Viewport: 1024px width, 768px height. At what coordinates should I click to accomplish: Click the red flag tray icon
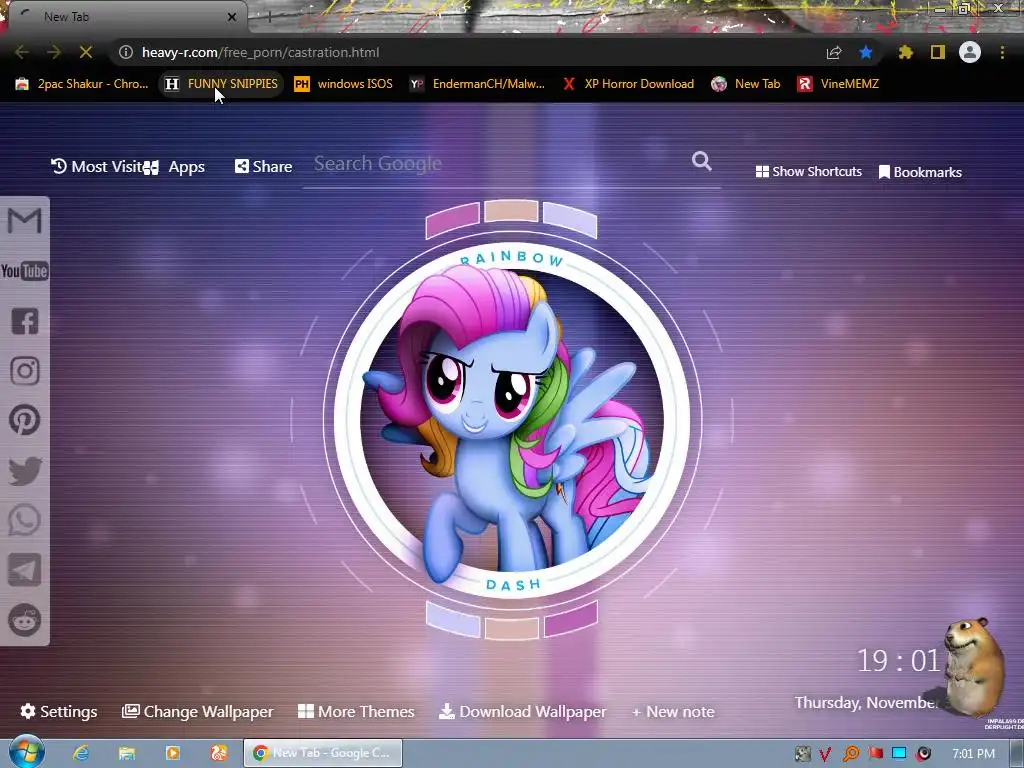875,754
